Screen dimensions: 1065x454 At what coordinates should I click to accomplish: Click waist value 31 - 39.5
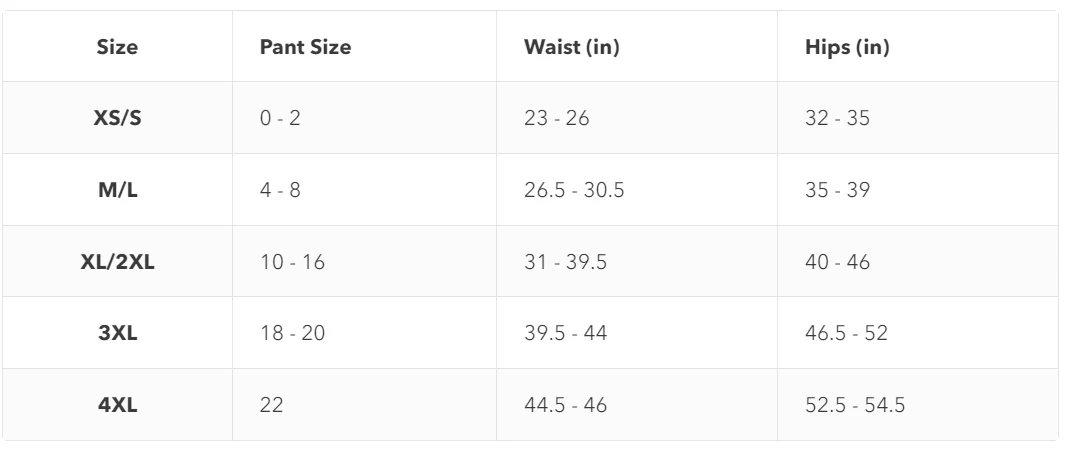click(565, 262)
